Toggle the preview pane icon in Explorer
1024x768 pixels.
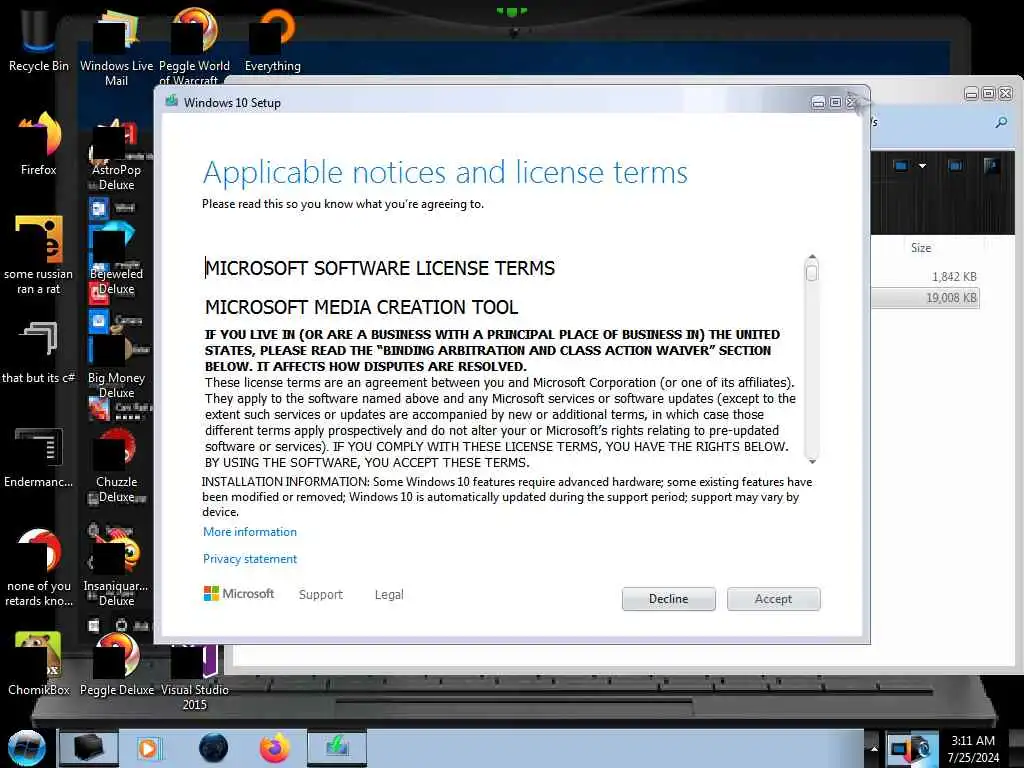(955, 166)
